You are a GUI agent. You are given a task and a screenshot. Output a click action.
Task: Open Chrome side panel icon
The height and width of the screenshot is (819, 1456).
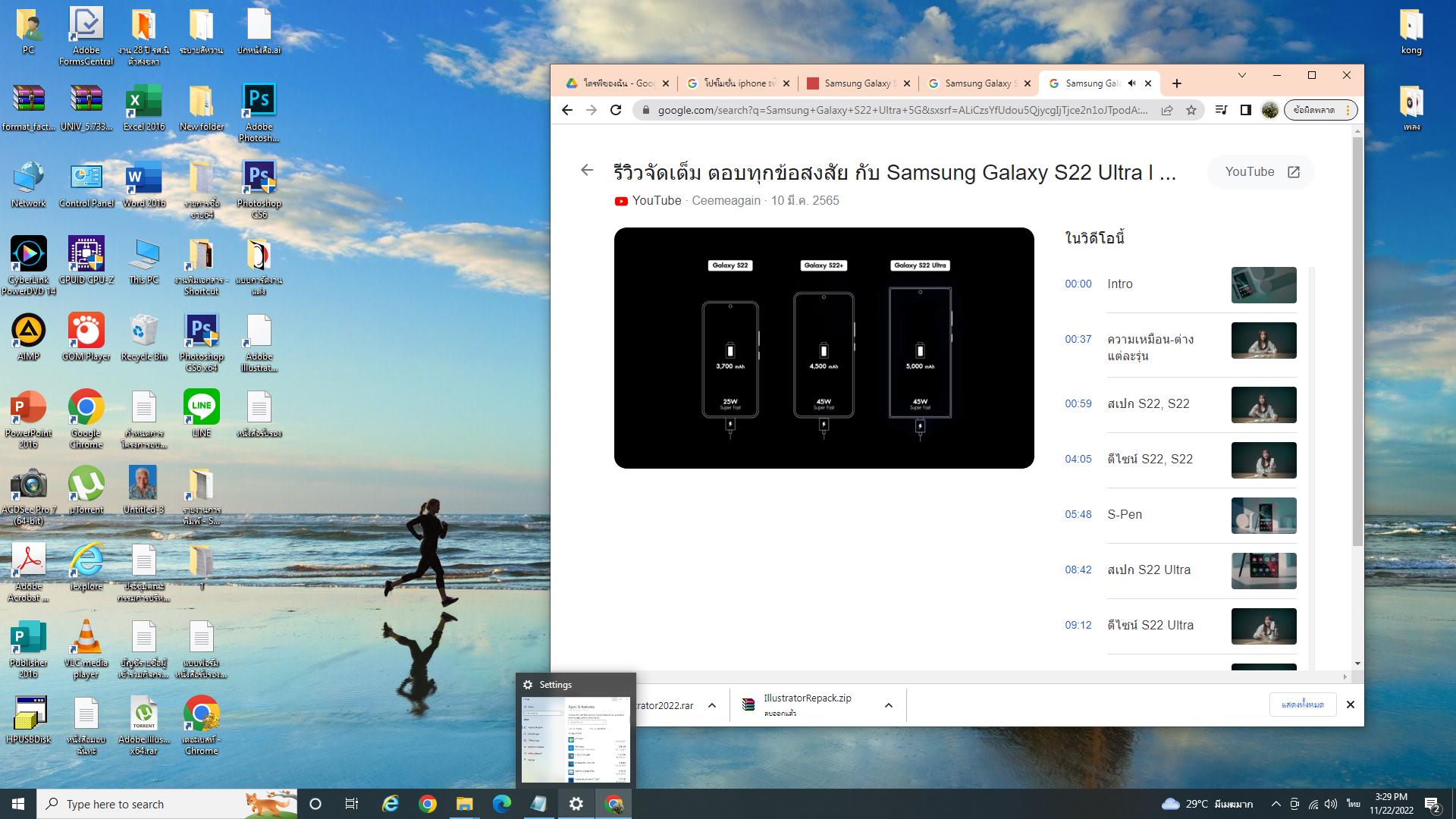pyautogui.click(x=1245, y=110)
